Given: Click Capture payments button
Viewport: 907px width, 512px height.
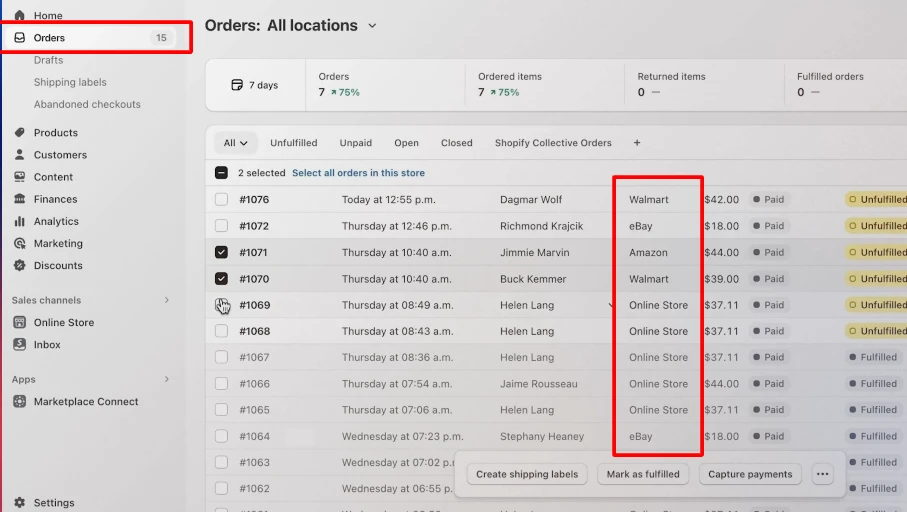Looking at the screenshot, I should pos(750,474).
